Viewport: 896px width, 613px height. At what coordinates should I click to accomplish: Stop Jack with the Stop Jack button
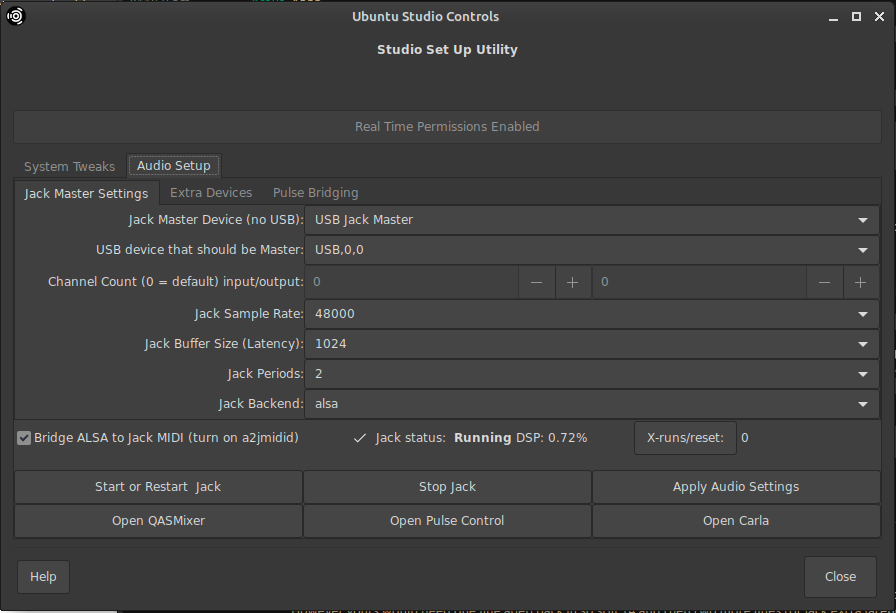tap(447, 487)
